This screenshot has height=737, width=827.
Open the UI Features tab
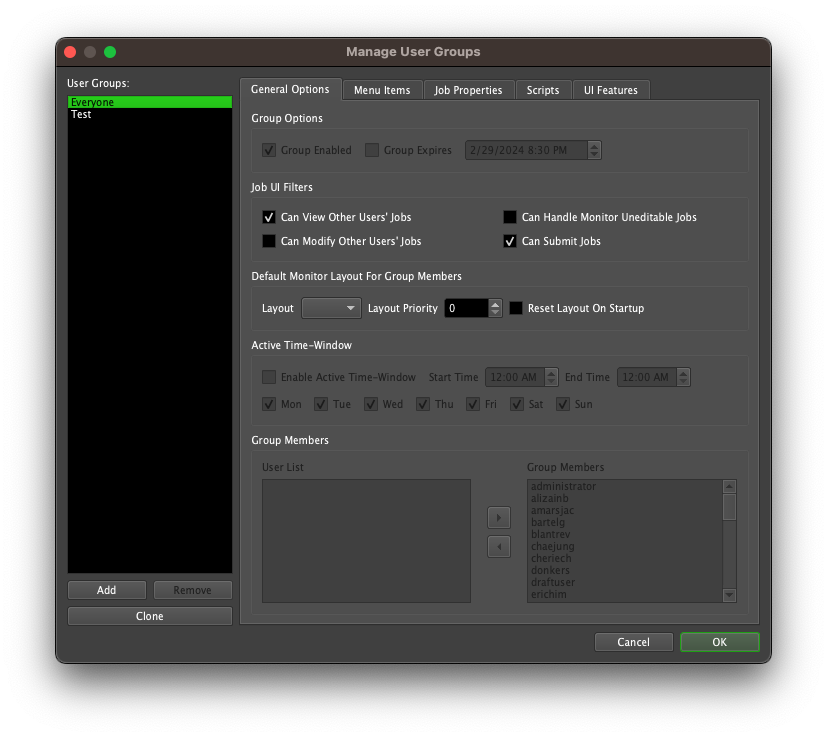point(611,89)
